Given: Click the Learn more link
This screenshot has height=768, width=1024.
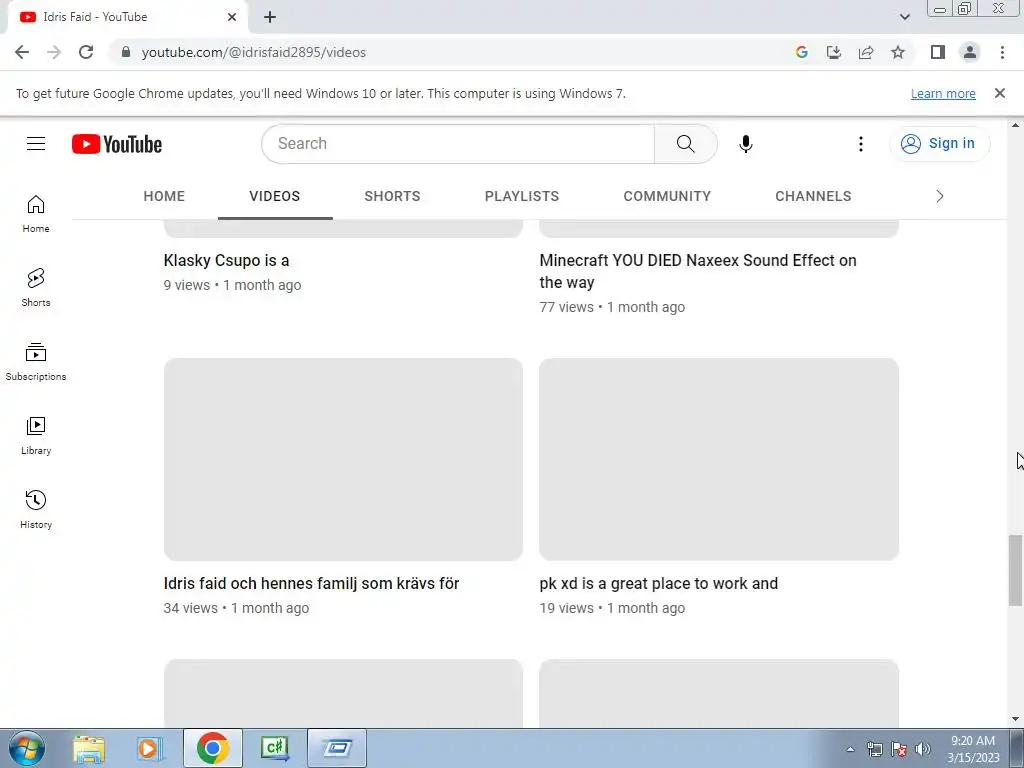Looking at the screenshot, I should (943, 93).
